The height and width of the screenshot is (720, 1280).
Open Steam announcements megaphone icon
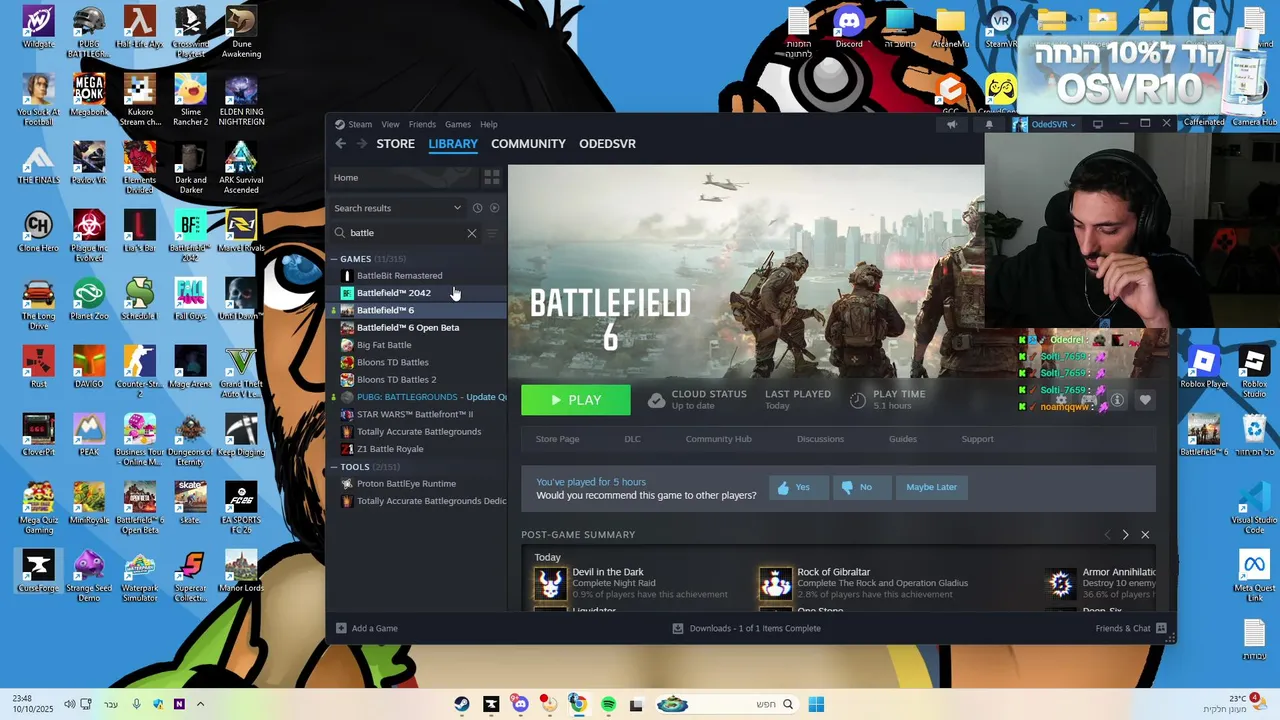pos(951,125)
